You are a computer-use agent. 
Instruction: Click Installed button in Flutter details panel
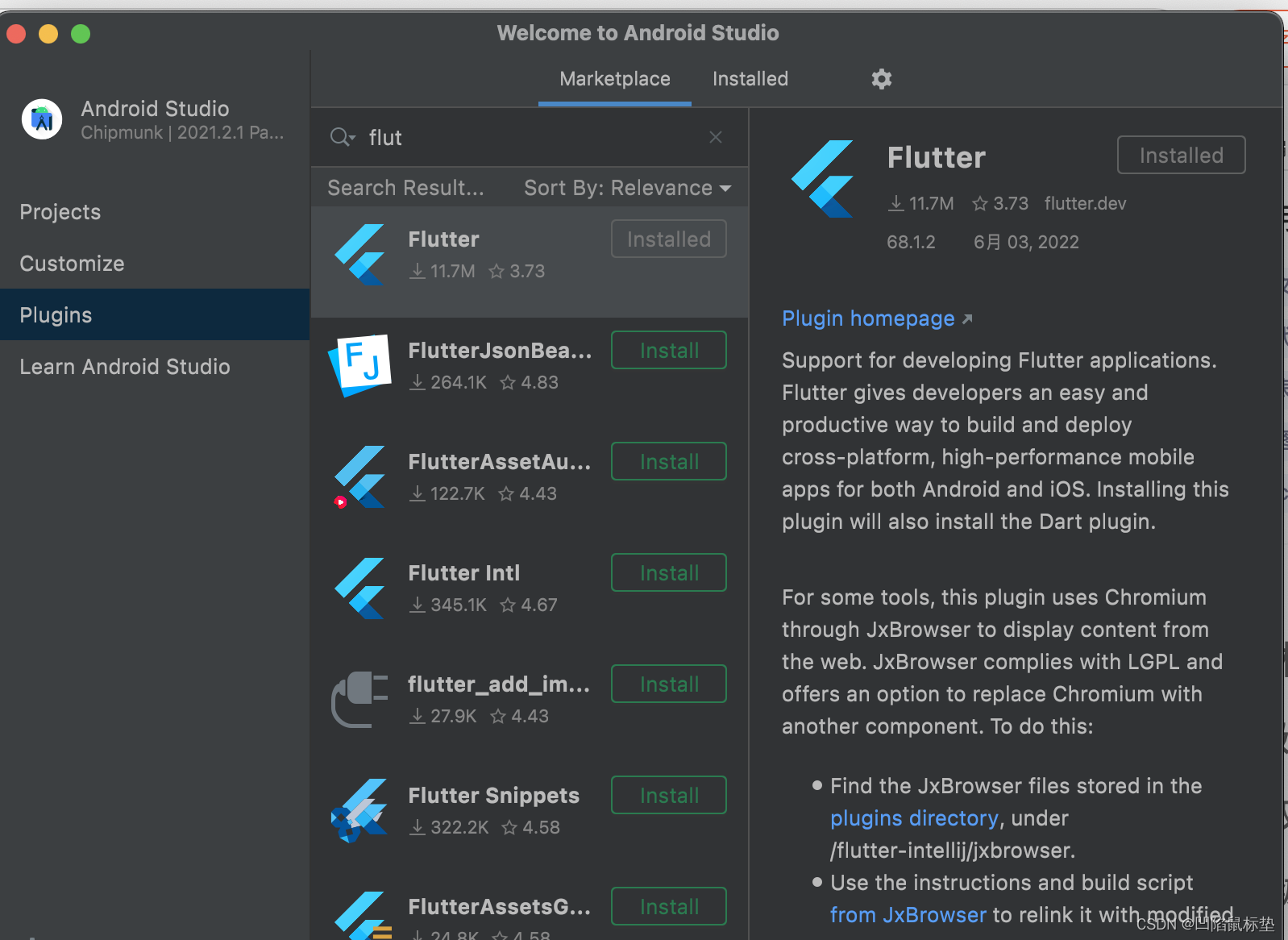click(1182, 155)
